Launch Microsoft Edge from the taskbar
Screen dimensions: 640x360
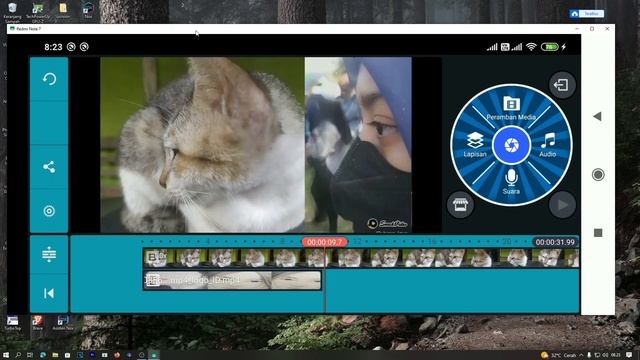click(x=42, y=355)
